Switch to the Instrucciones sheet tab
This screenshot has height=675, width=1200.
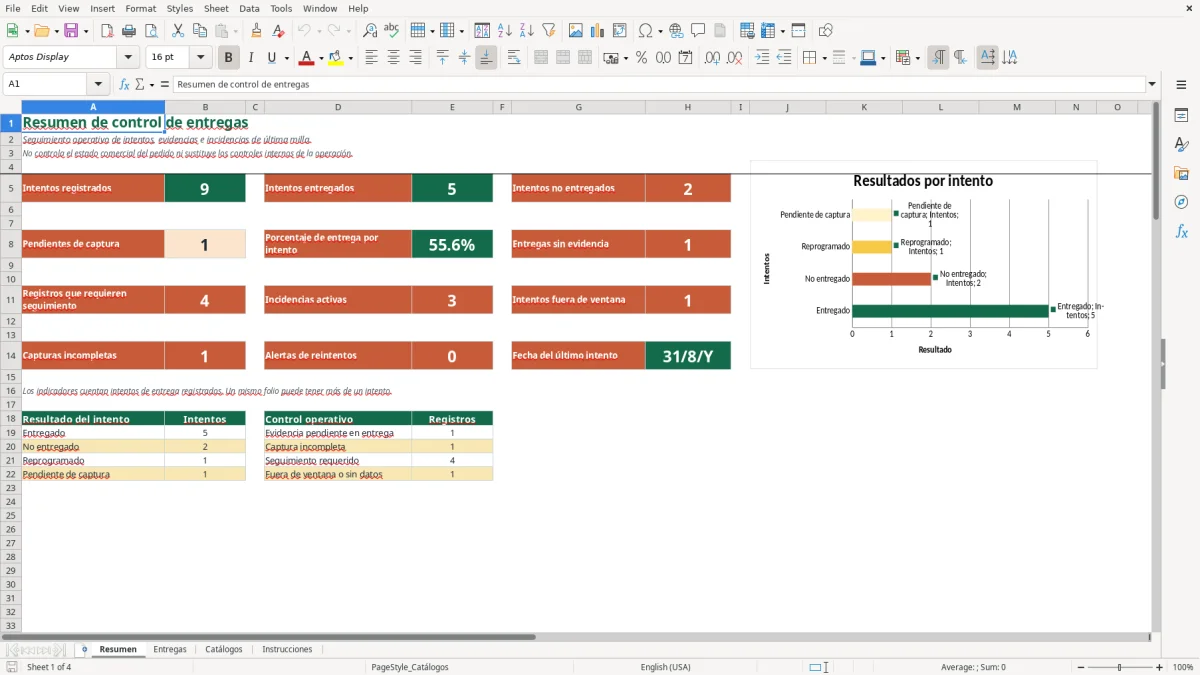[x=287, y=649]
